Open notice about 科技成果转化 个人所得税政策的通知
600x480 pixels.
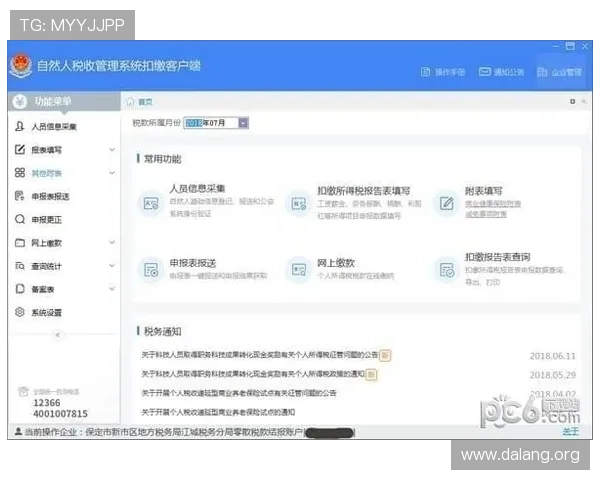coord(253,374)
